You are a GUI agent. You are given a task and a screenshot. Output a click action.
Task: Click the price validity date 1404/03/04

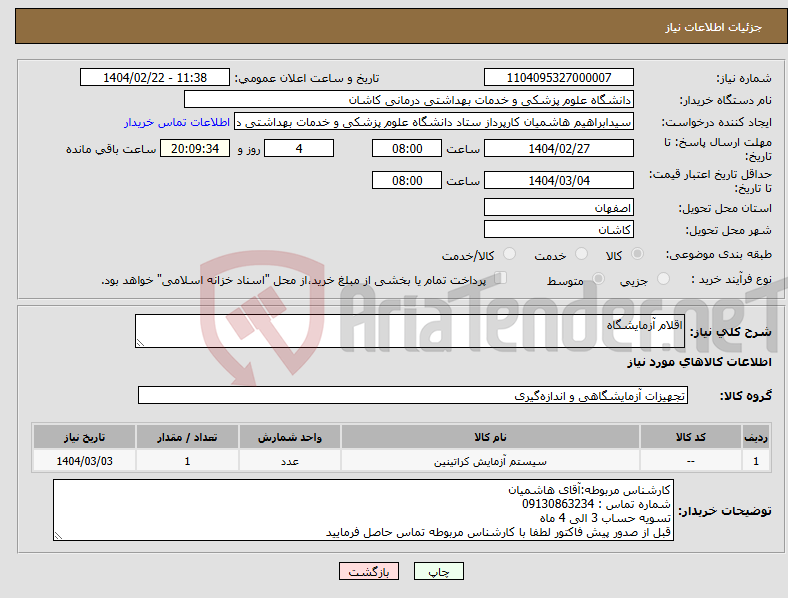(x=558, y=180)
